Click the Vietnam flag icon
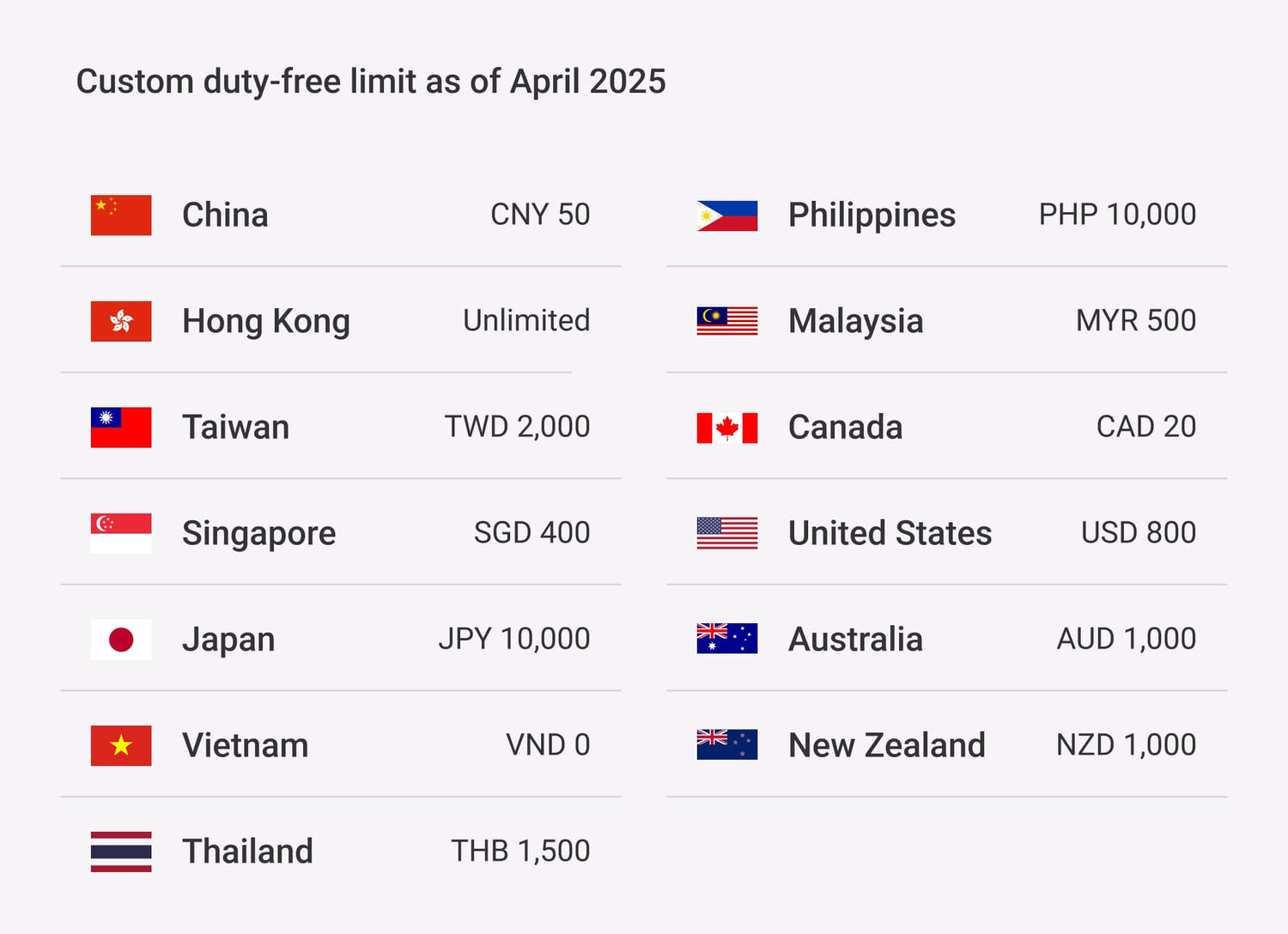1288x934 pixels. (121, 745)
